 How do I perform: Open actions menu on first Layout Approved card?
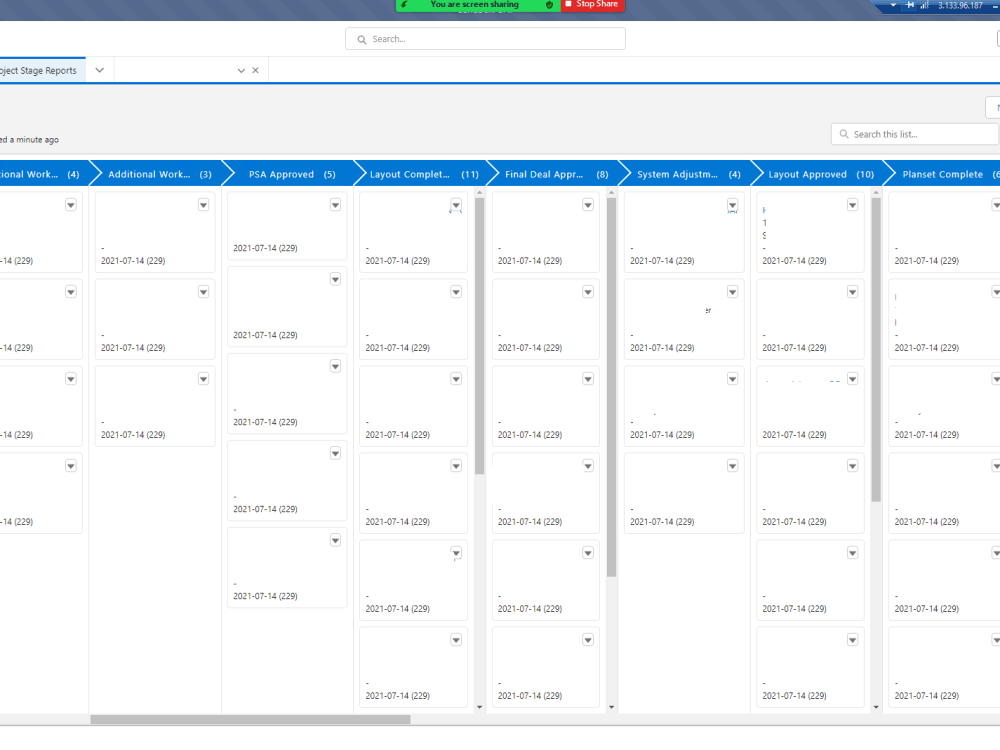point(853,205)
